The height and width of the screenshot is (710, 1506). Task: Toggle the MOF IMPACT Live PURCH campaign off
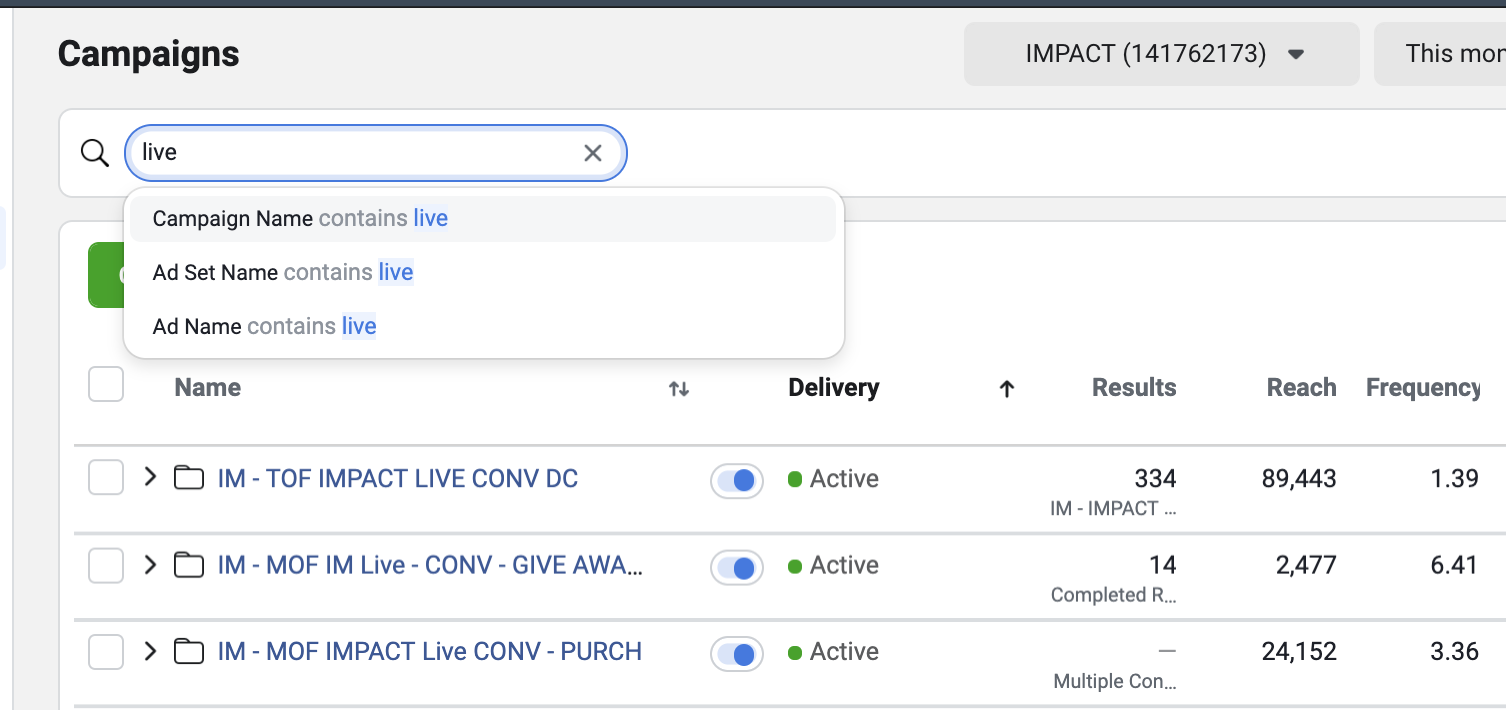(x=736, y=654)
